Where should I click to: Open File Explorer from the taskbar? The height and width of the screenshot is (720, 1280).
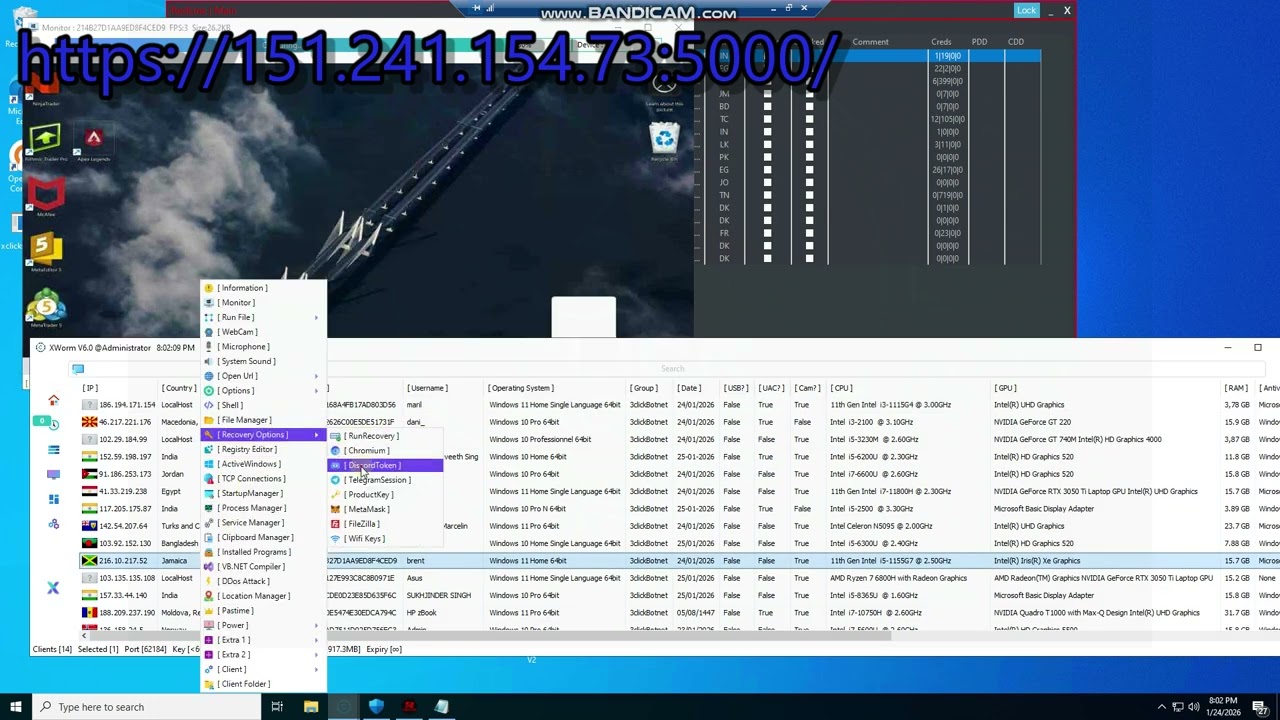(x=311, y=707)
